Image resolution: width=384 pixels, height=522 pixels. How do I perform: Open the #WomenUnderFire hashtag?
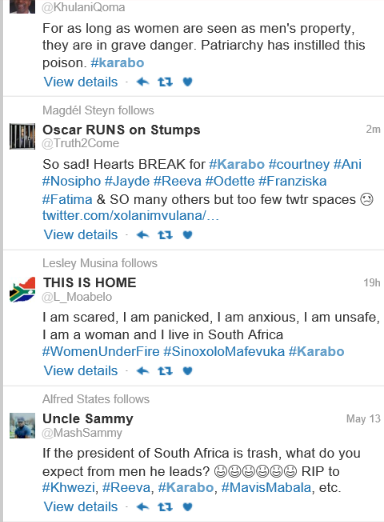point(101,352)
